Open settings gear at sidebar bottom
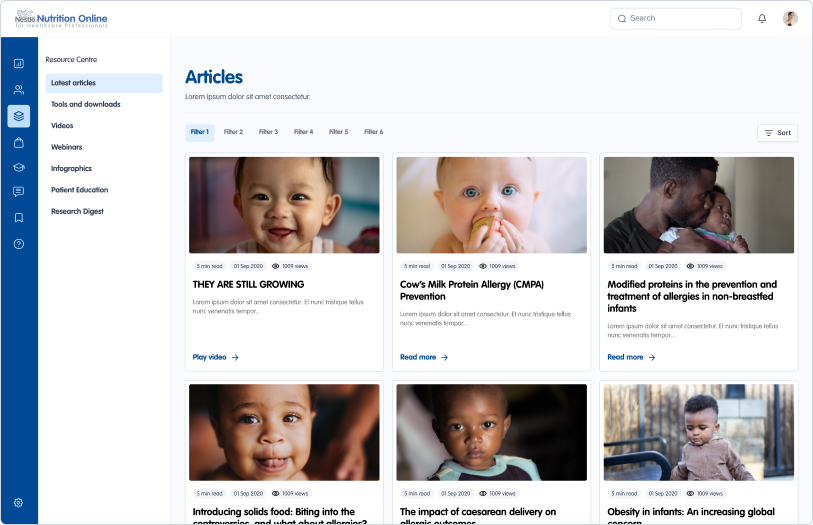Viewport: 813px width, 525px height. click(19, 503)
